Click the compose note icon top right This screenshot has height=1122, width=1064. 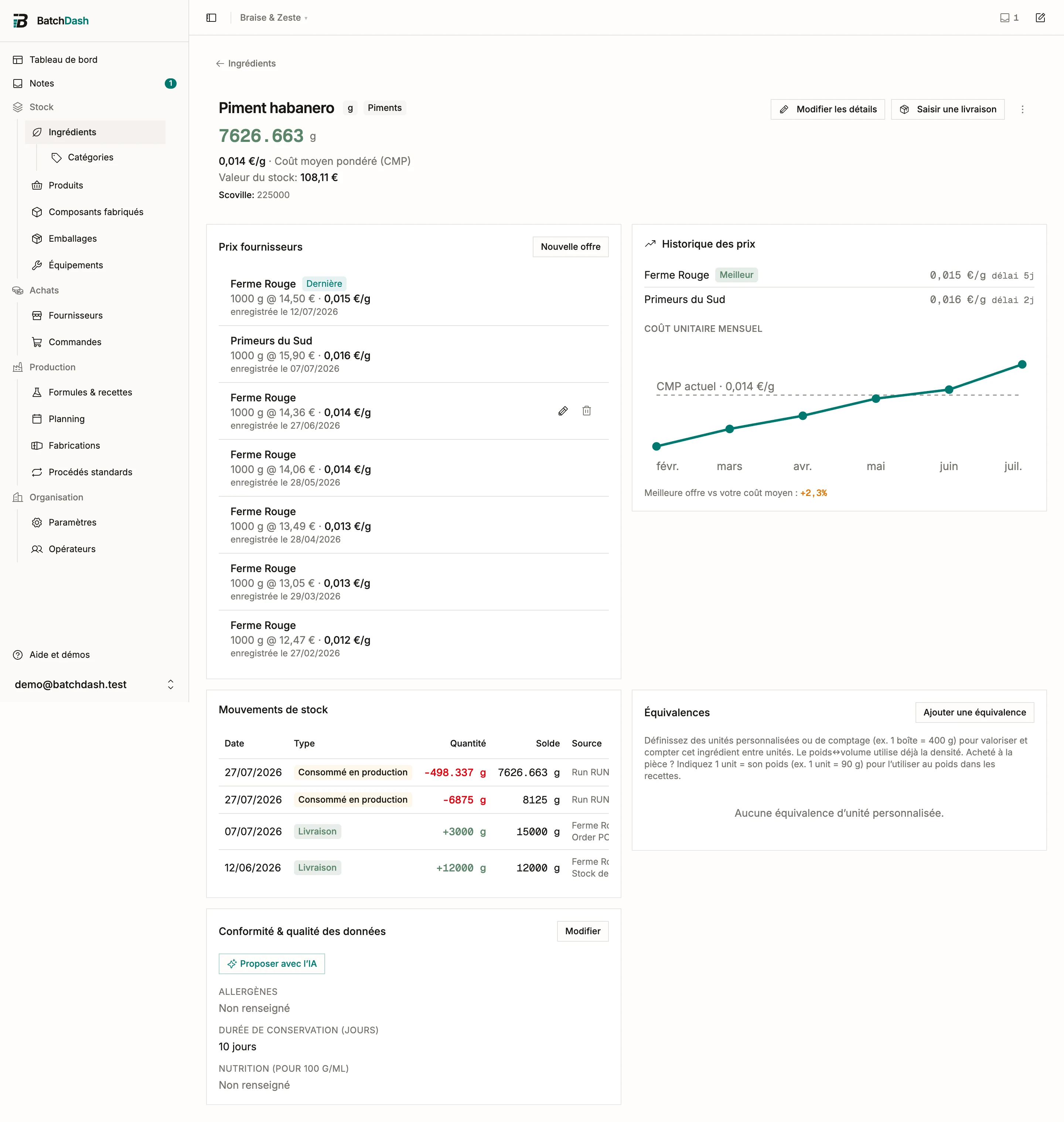pyautogui.click(x=1040, y=18)
